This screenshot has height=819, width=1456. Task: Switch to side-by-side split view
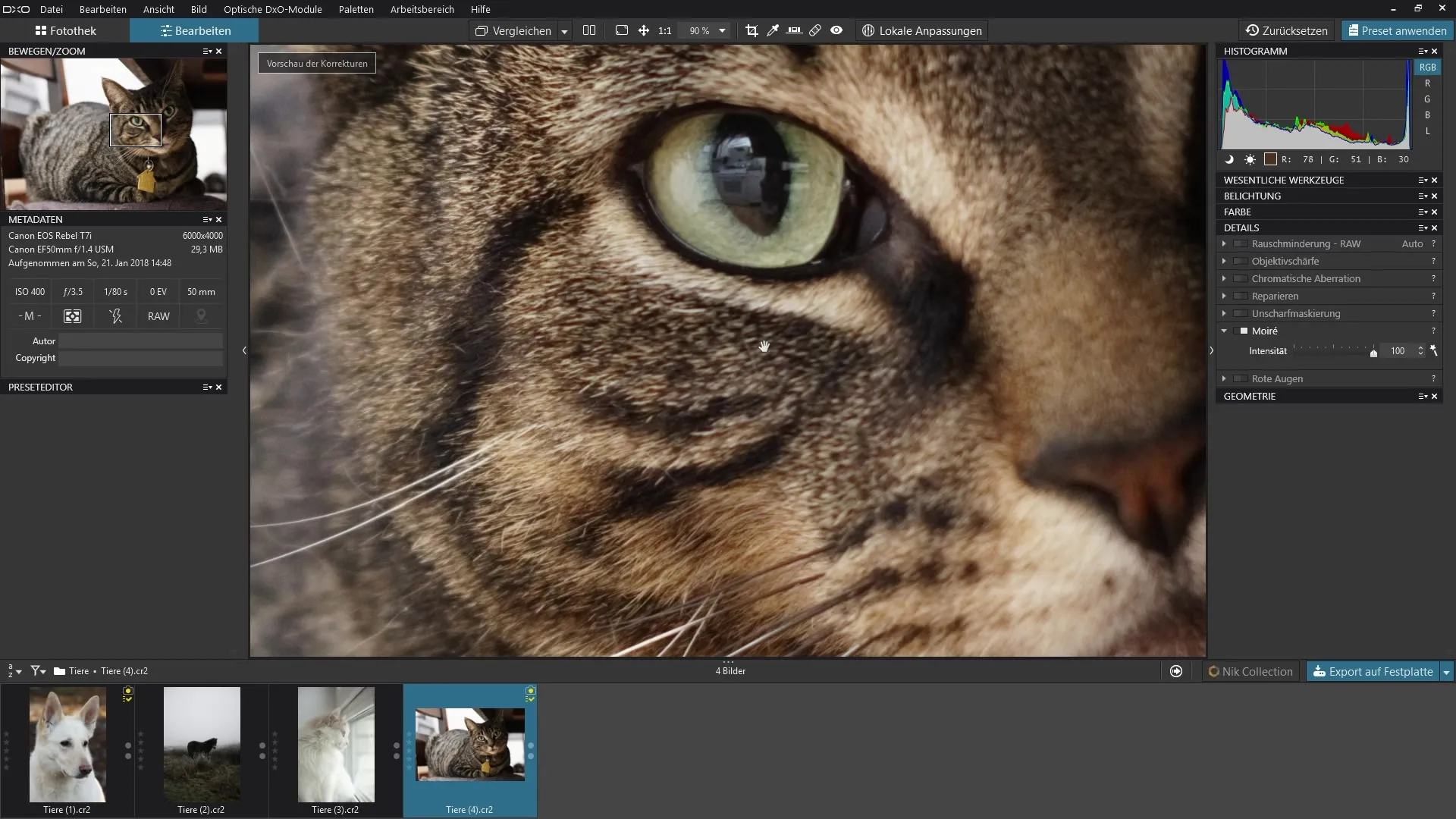(589, 30)
